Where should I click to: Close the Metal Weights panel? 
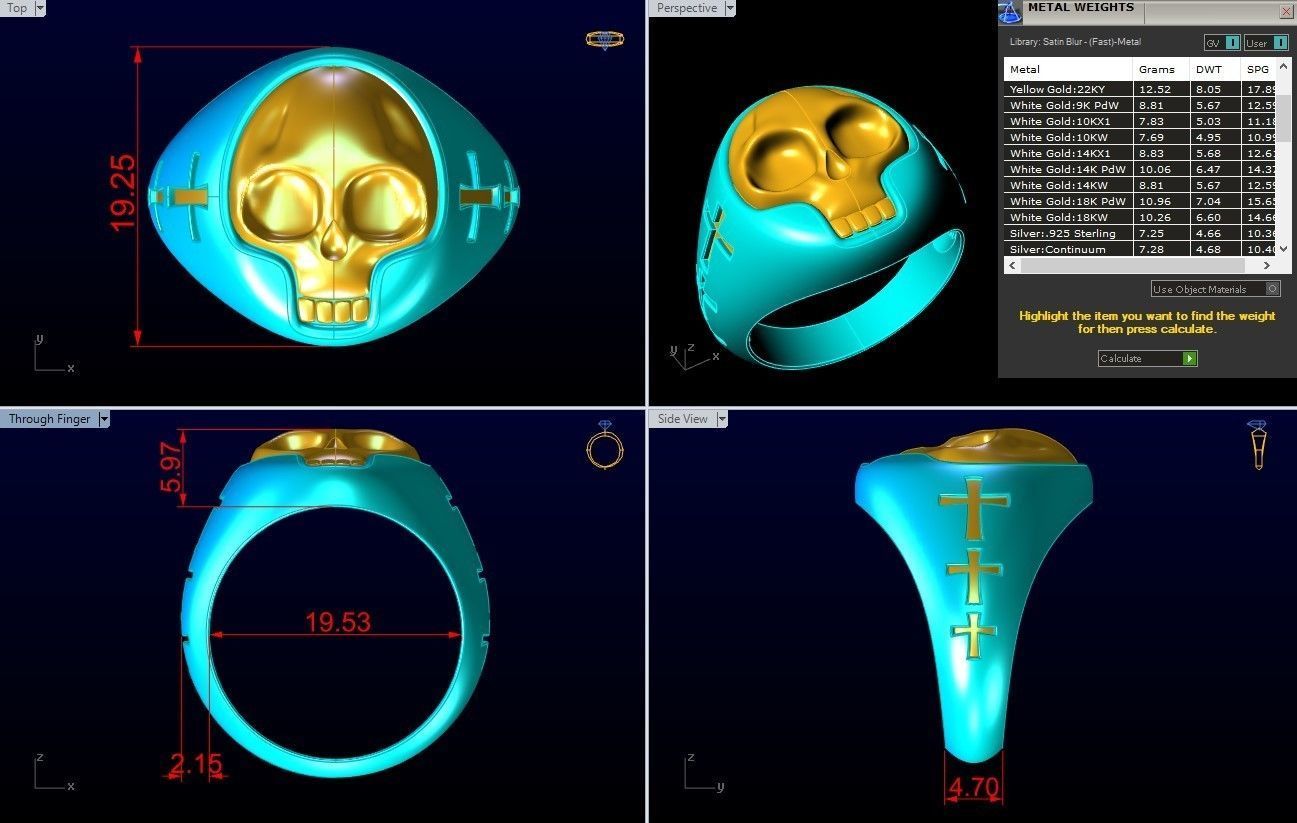point(1286,11)
